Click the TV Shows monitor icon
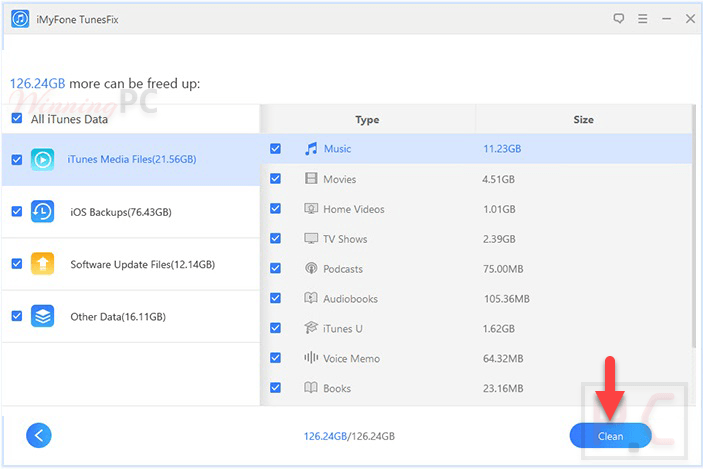The height and width of the screenshot is (469, 703). pos(311,238)
